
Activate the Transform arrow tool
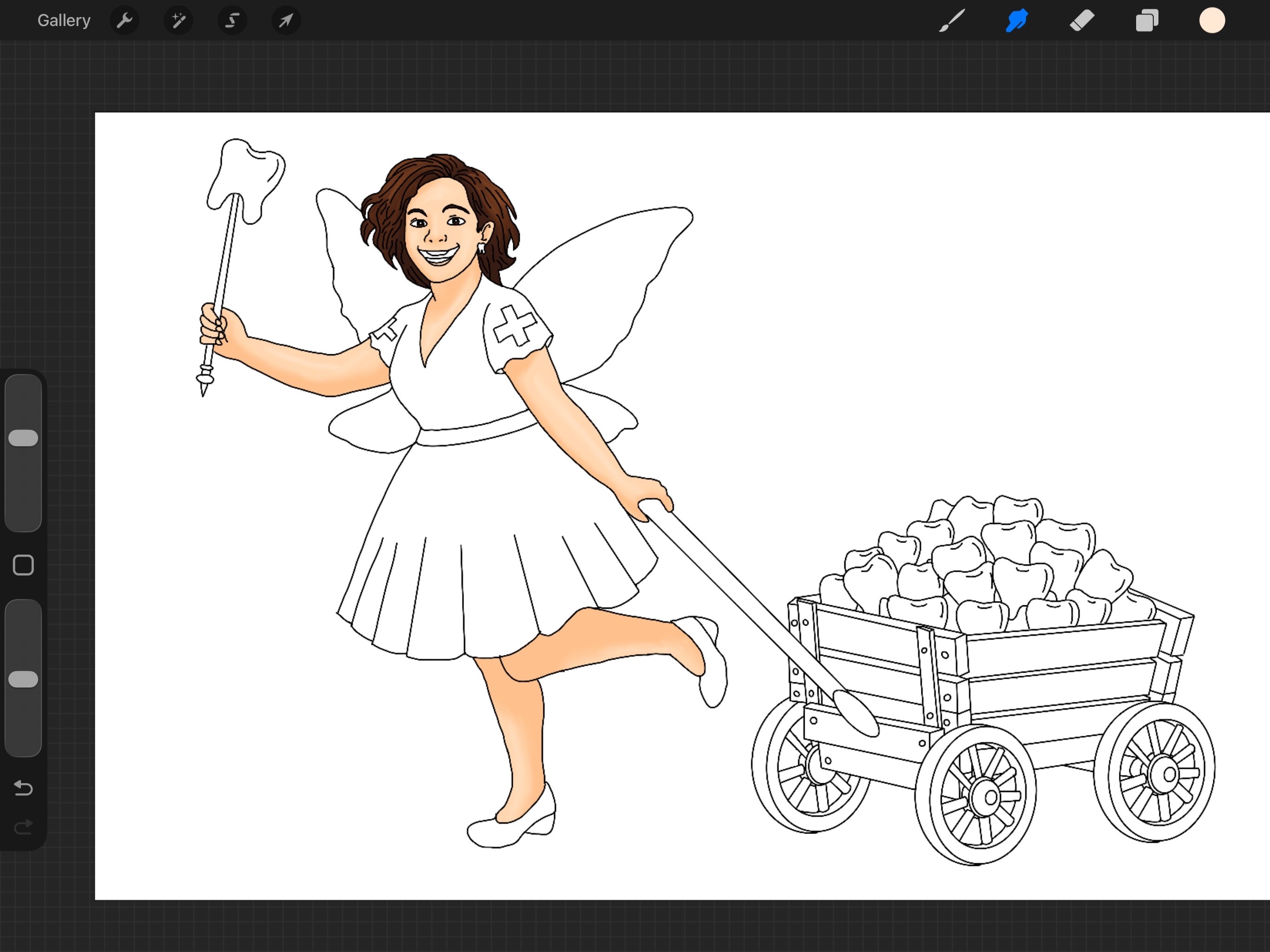[286, 20]
